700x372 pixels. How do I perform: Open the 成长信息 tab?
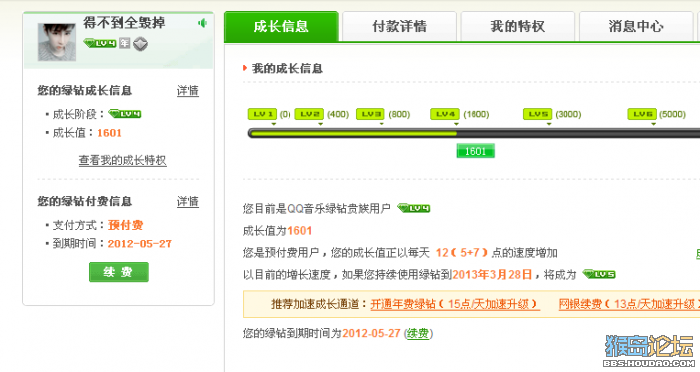tap(281, 26)
